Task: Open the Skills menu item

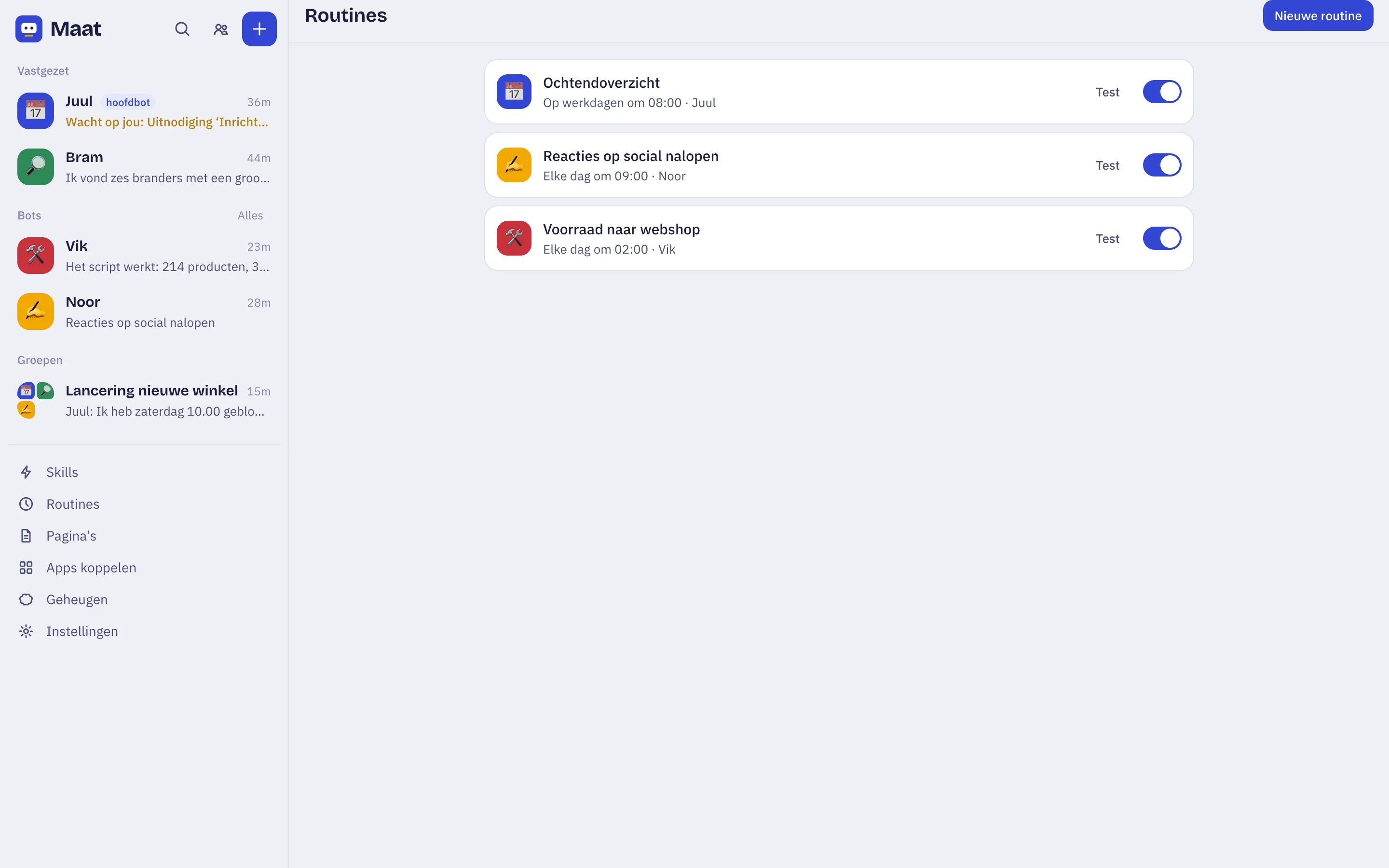Action: click(x=144, y=472)
